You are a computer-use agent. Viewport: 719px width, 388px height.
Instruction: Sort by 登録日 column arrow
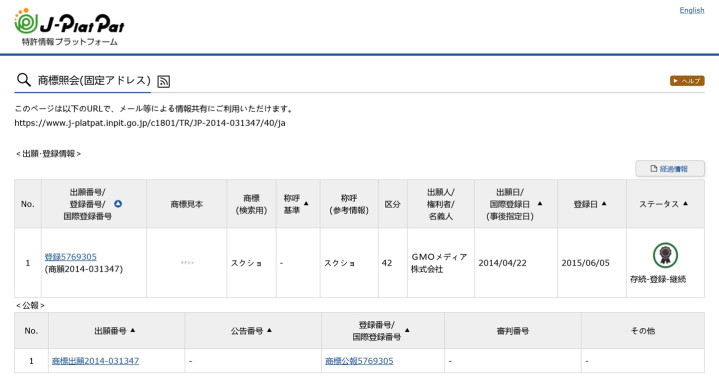click(x=604, y=204)
